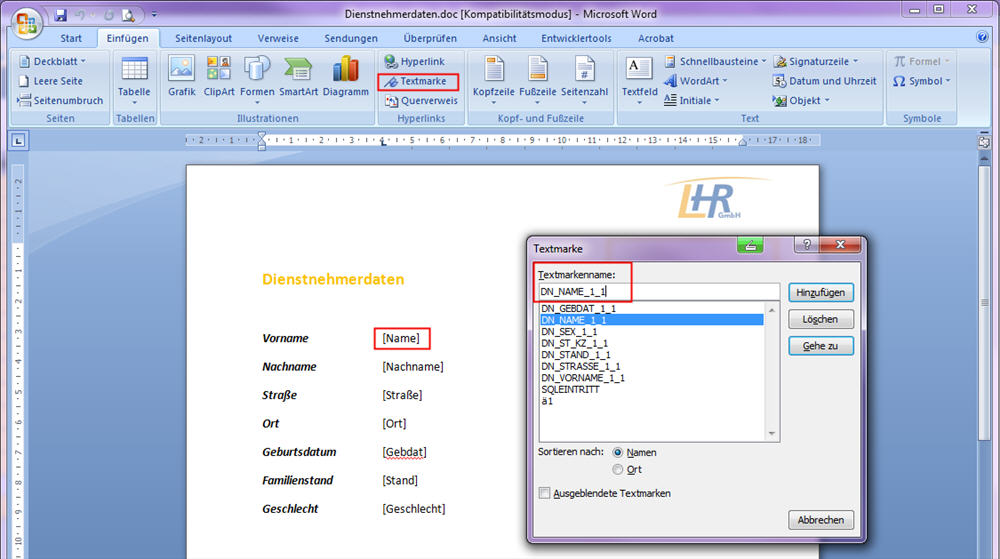The height and width of the screenshot is (559, 1000).
Task: Switch to the Überprüfen tab
Action: 430,38
